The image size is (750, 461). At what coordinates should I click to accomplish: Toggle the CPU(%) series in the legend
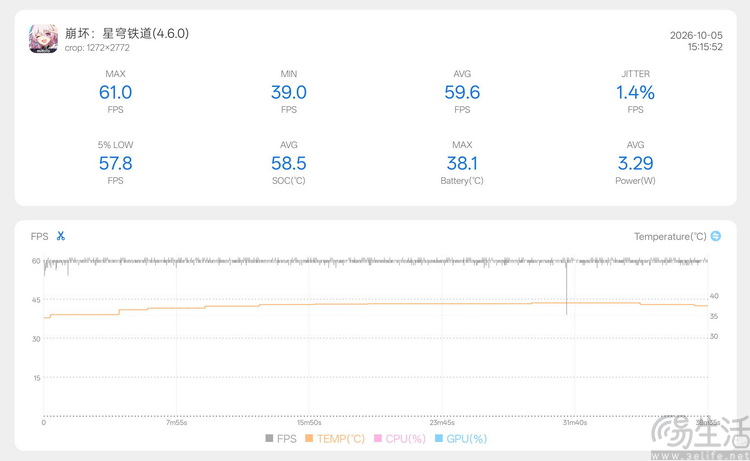coord(400,439)
